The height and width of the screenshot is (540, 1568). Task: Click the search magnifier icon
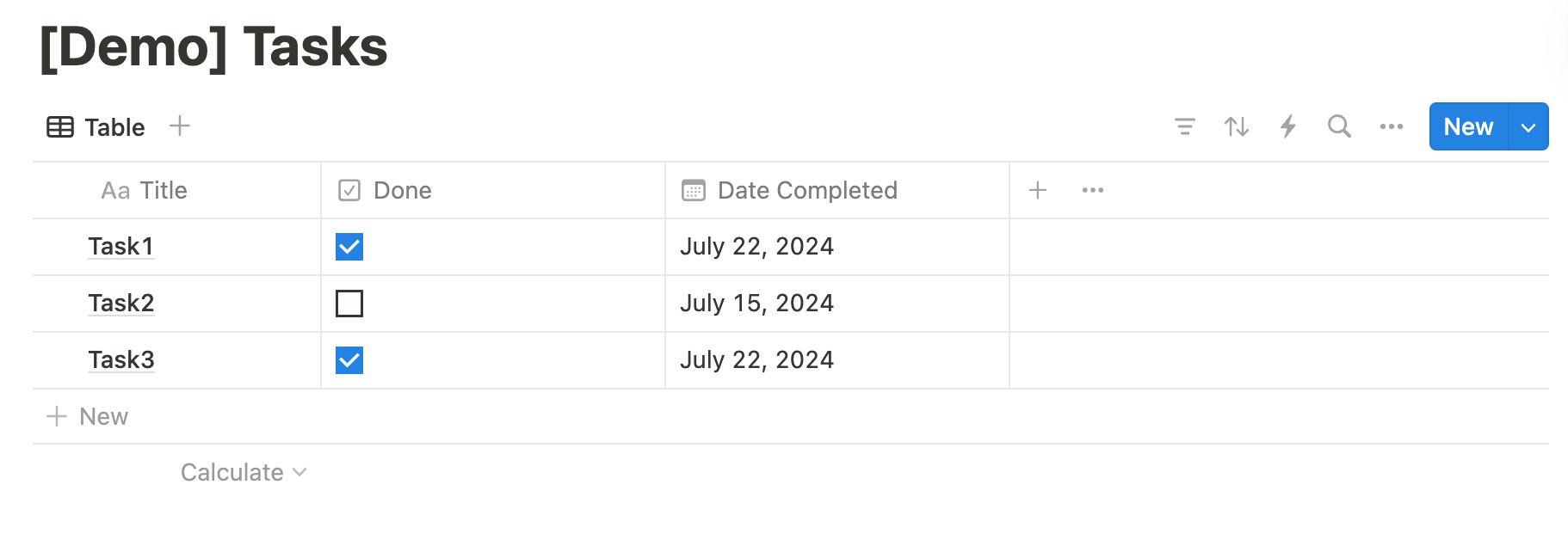click(x=1339, y=126)
